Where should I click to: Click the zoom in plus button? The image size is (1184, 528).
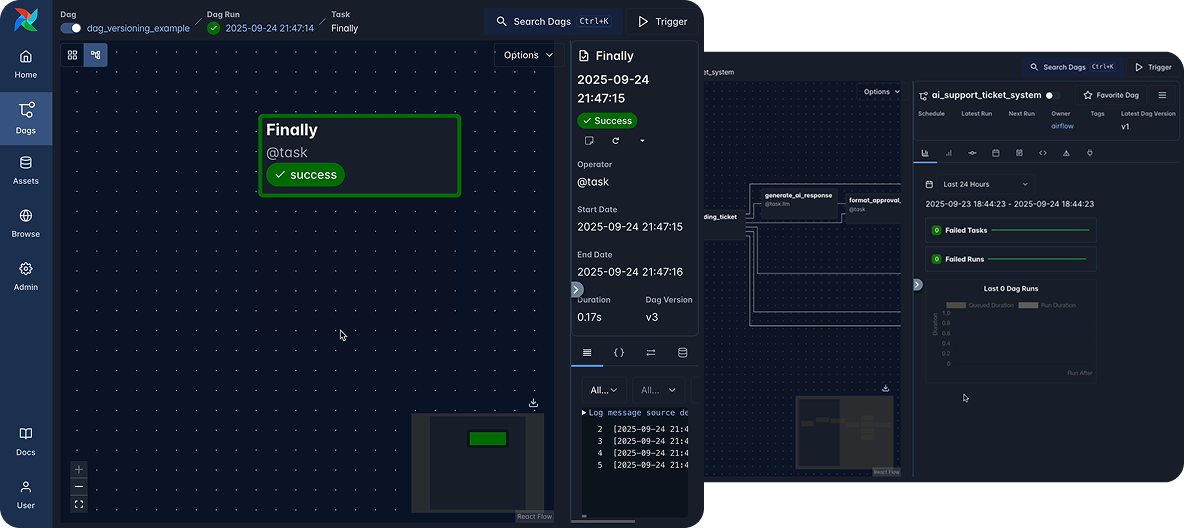tap(79, 469)
